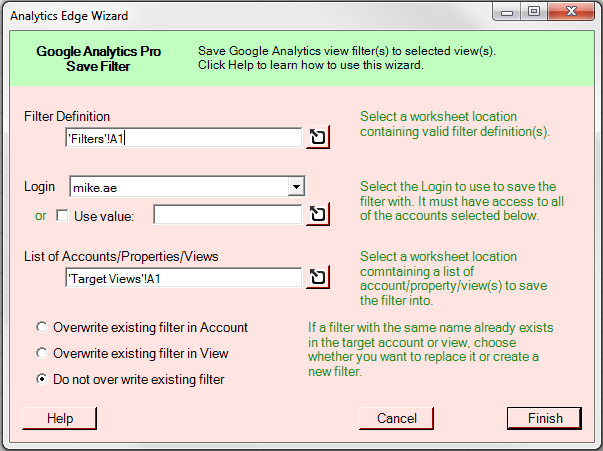Click the 'List of Accounts/Properties/Views' label
This screenshot has height=451, width=603.
[121, 256]
